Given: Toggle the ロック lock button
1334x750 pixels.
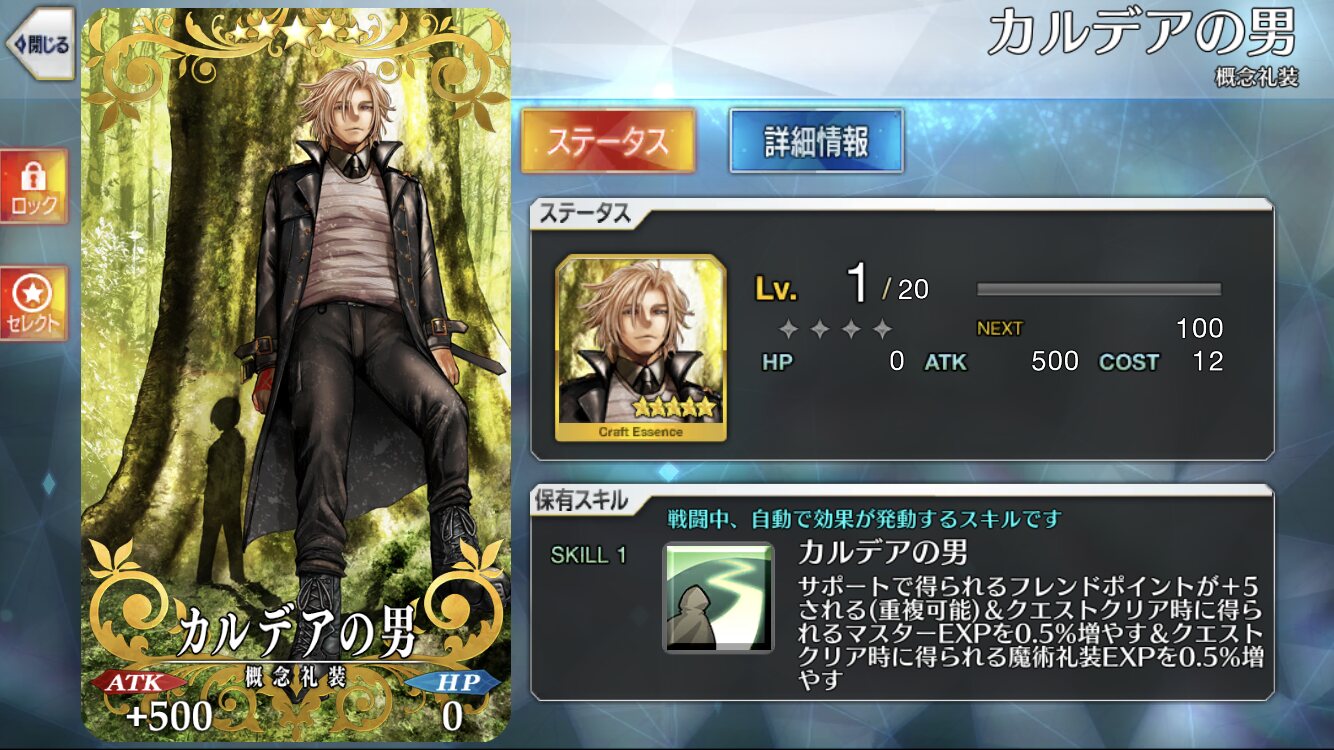Looking at the screenshot, I should pyautogui.click(x=34, y=187).
